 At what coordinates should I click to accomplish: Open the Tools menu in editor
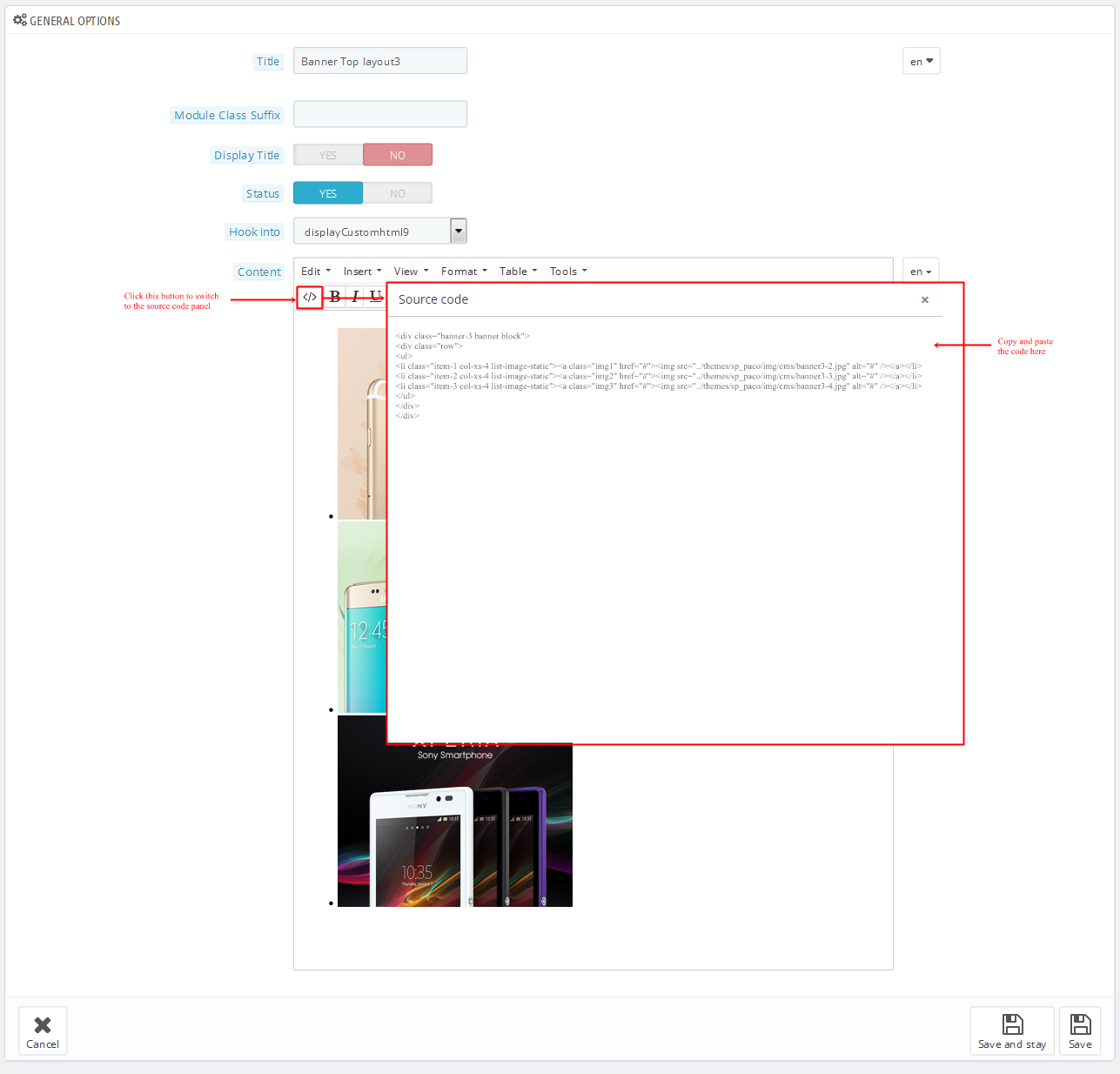point(568,272)
